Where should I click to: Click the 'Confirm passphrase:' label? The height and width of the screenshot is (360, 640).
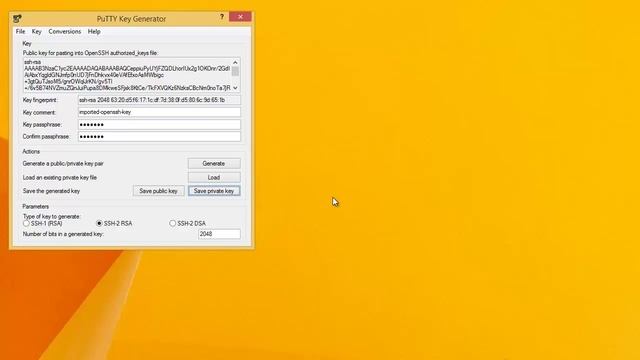(x=46, y=137)
